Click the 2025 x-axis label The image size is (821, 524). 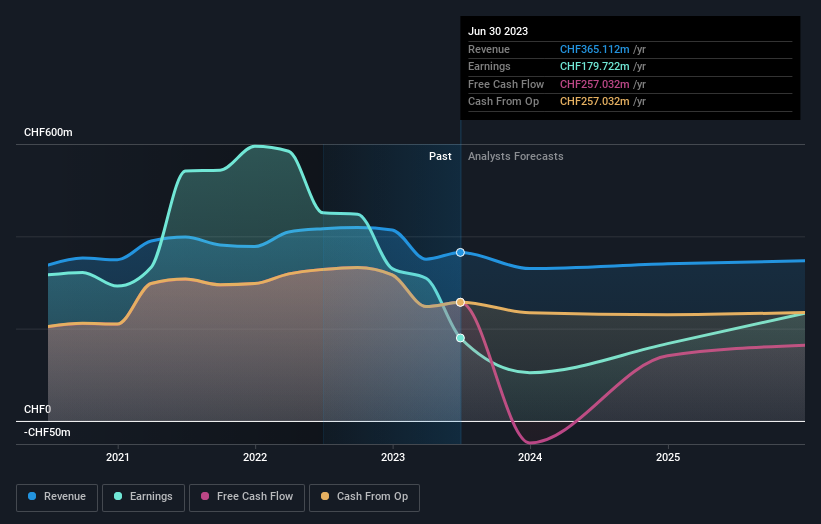tap(668, 457)
